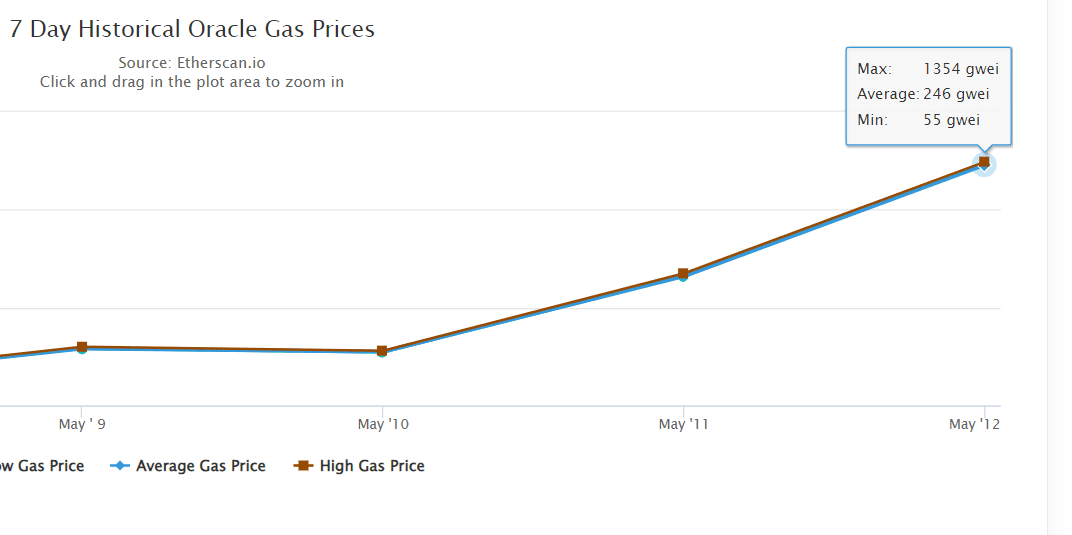Click the May '12 axis label
Image resolution: width=1072 pixels, height=535 pixels.
[x=974, y=424]
